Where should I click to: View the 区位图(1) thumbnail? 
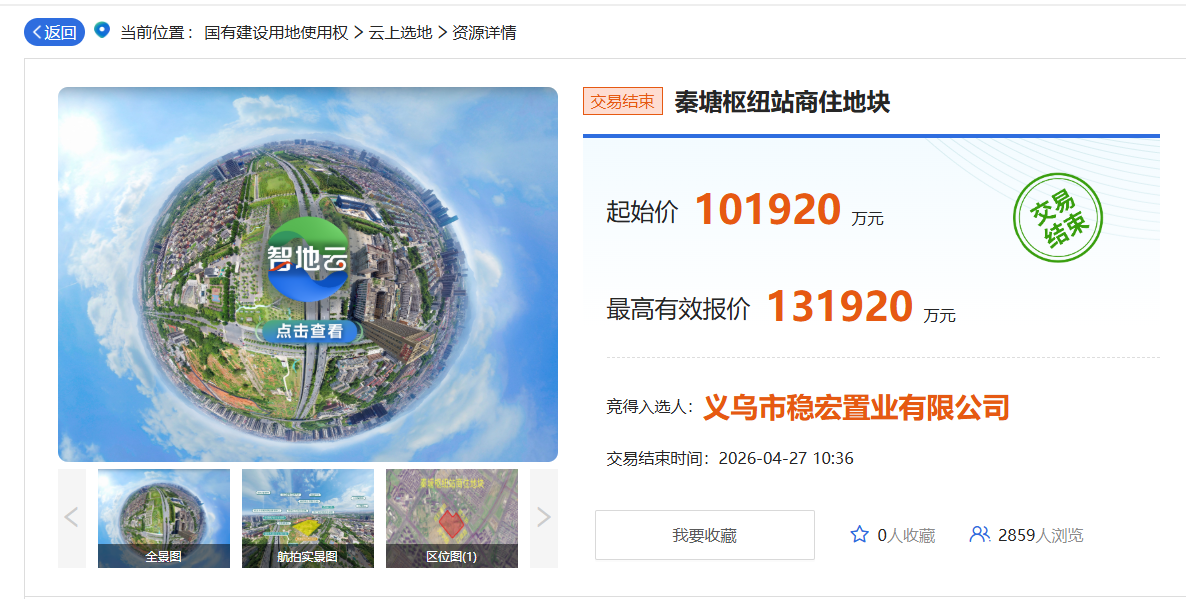tap(452, 518)
